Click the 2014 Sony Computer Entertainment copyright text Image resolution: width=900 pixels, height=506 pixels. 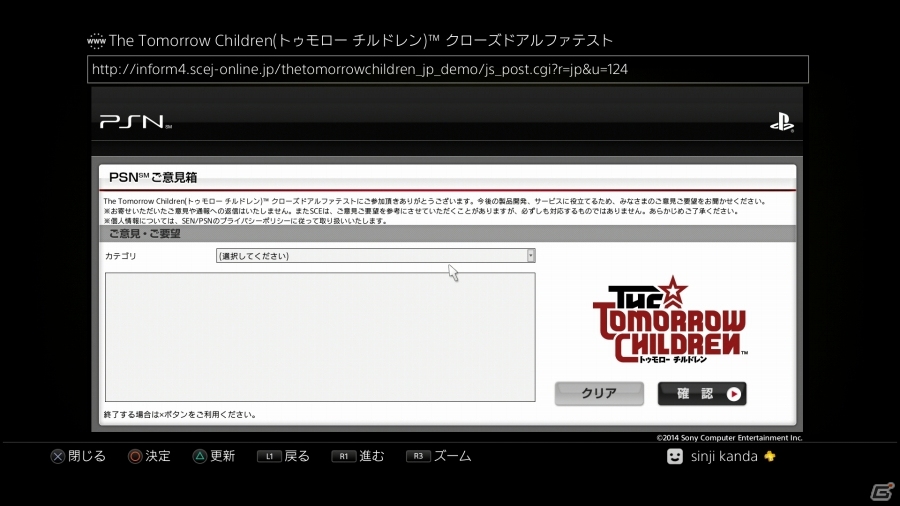(x=729, y=438)
